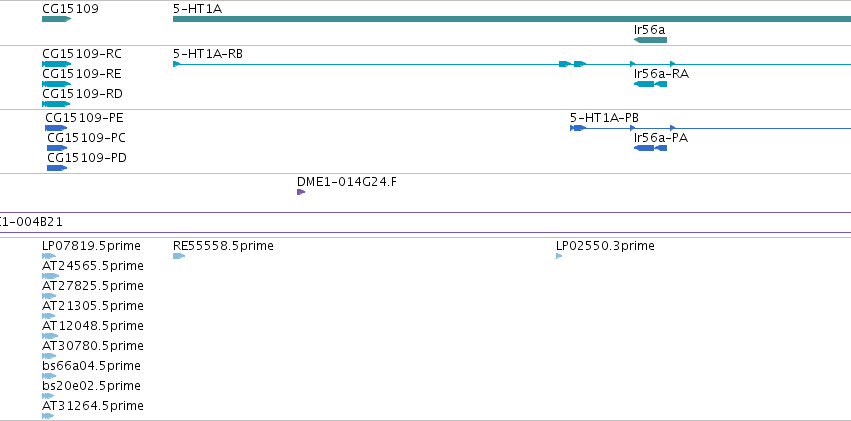Click the AT24565.5prime EST arrow

(50, 276)
